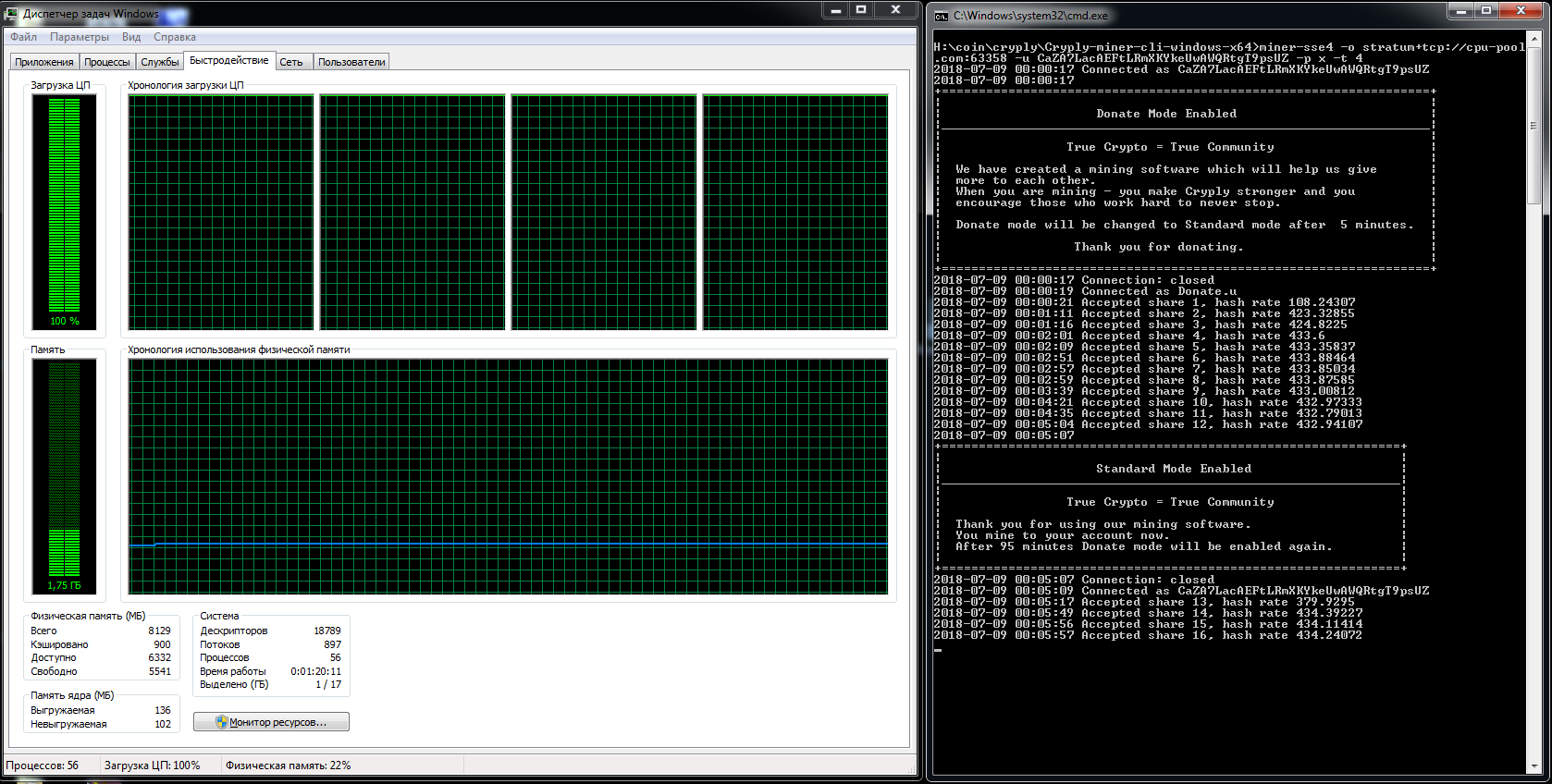Click the Выгружаемая value 136
This screenshot has width=1552, height=784.
[x=163, y=710]
